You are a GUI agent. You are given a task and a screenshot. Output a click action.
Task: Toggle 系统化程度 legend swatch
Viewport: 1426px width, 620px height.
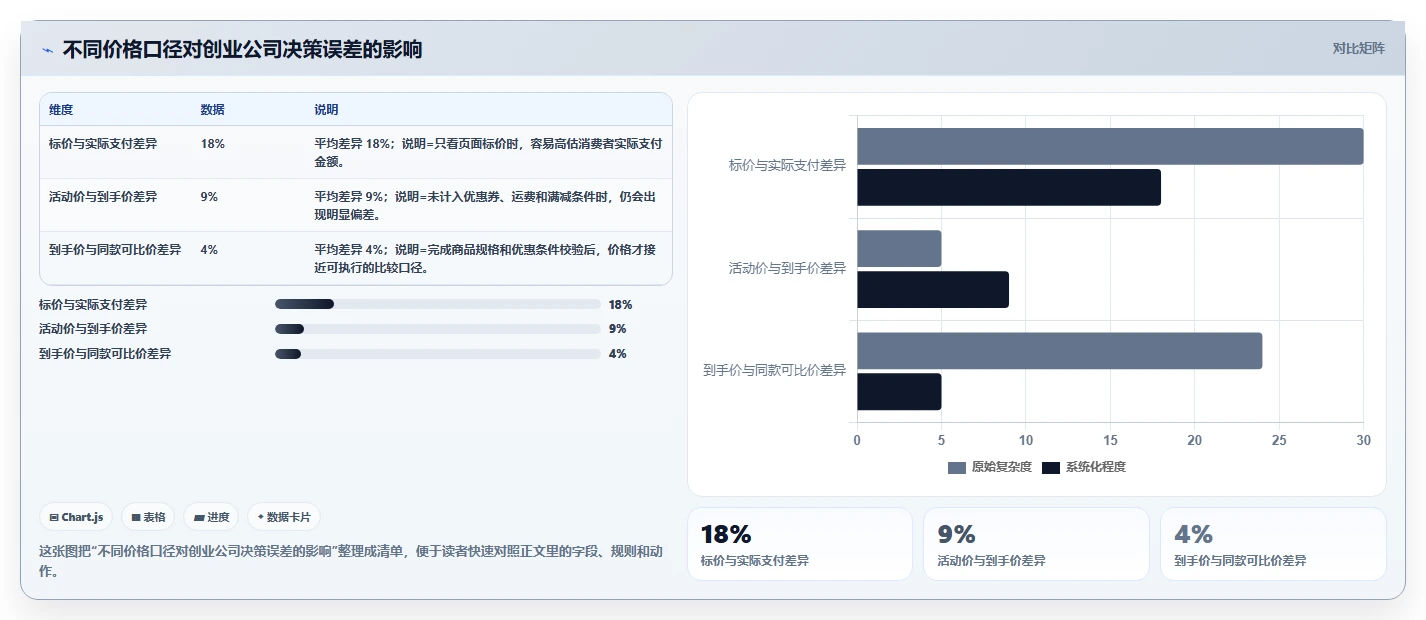pyautogui.click(x=1051, y=468)
